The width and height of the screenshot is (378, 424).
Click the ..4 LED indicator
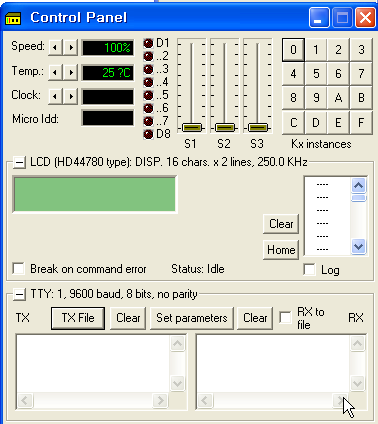[148, 82]
